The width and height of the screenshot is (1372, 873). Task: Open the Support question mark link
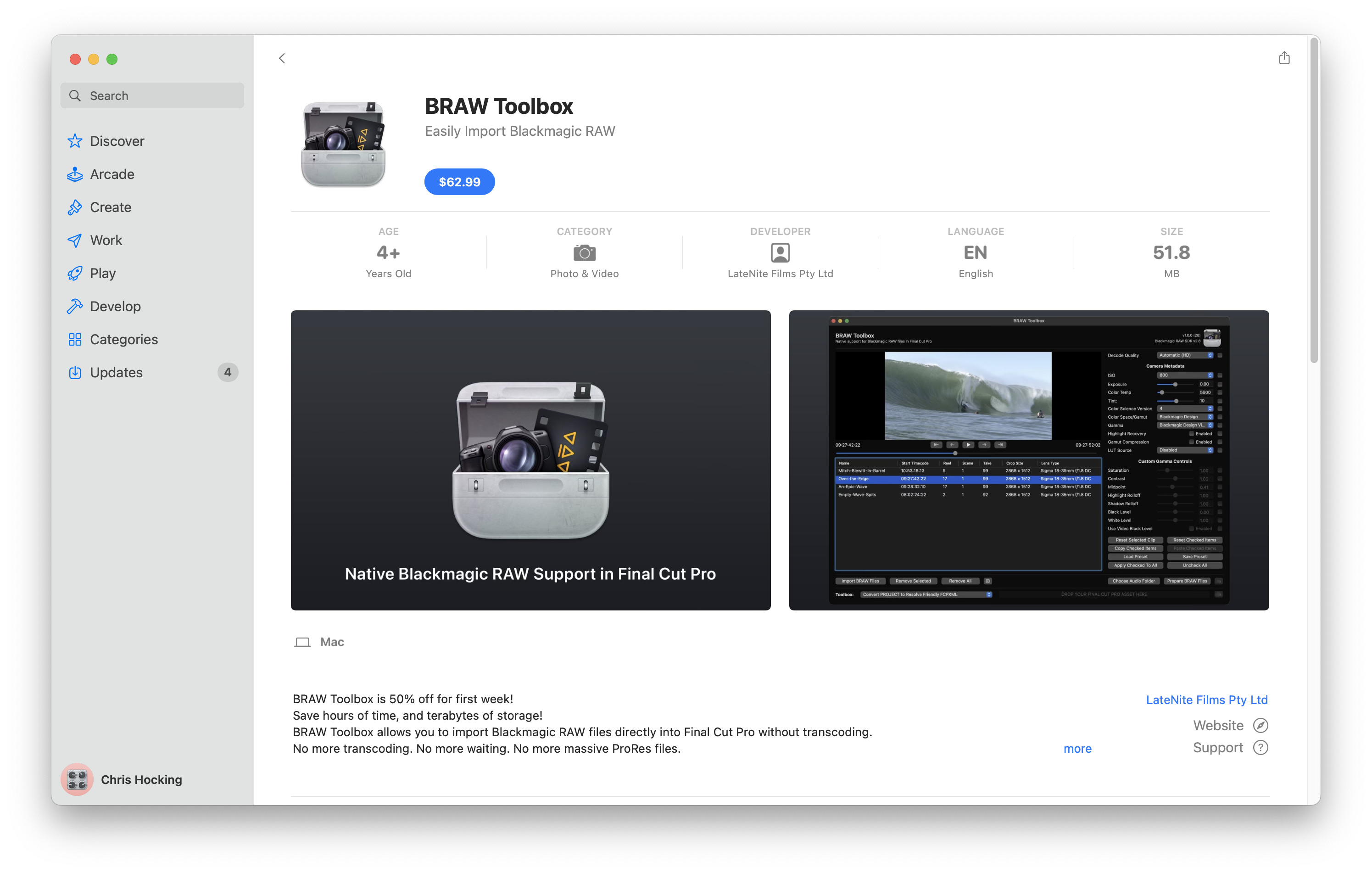(x=1260, y=748)
